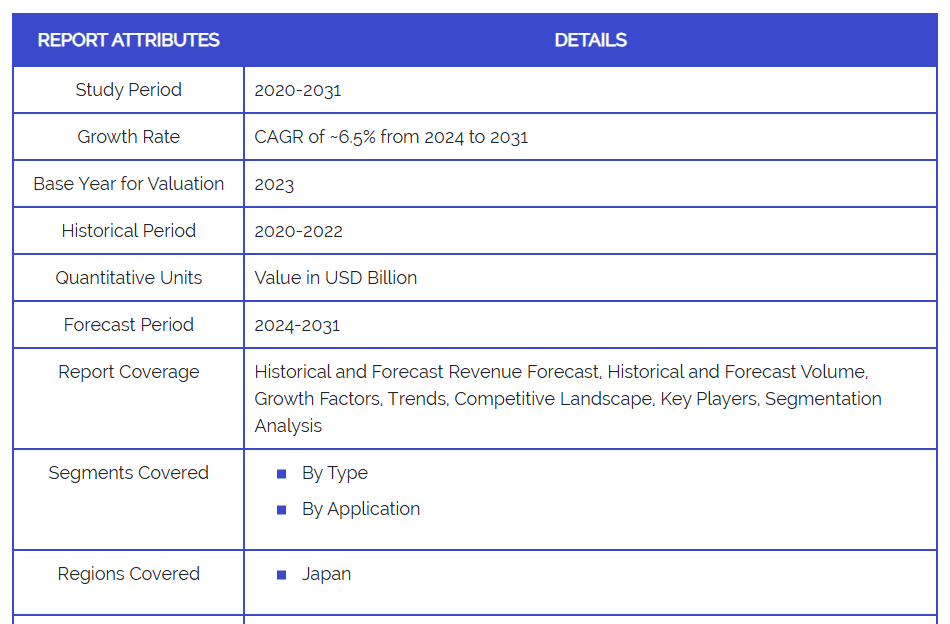Click the REPORT ATTRIBUTES column header
The width and height of the screenshot is (950, 624).
pos(128,41)
